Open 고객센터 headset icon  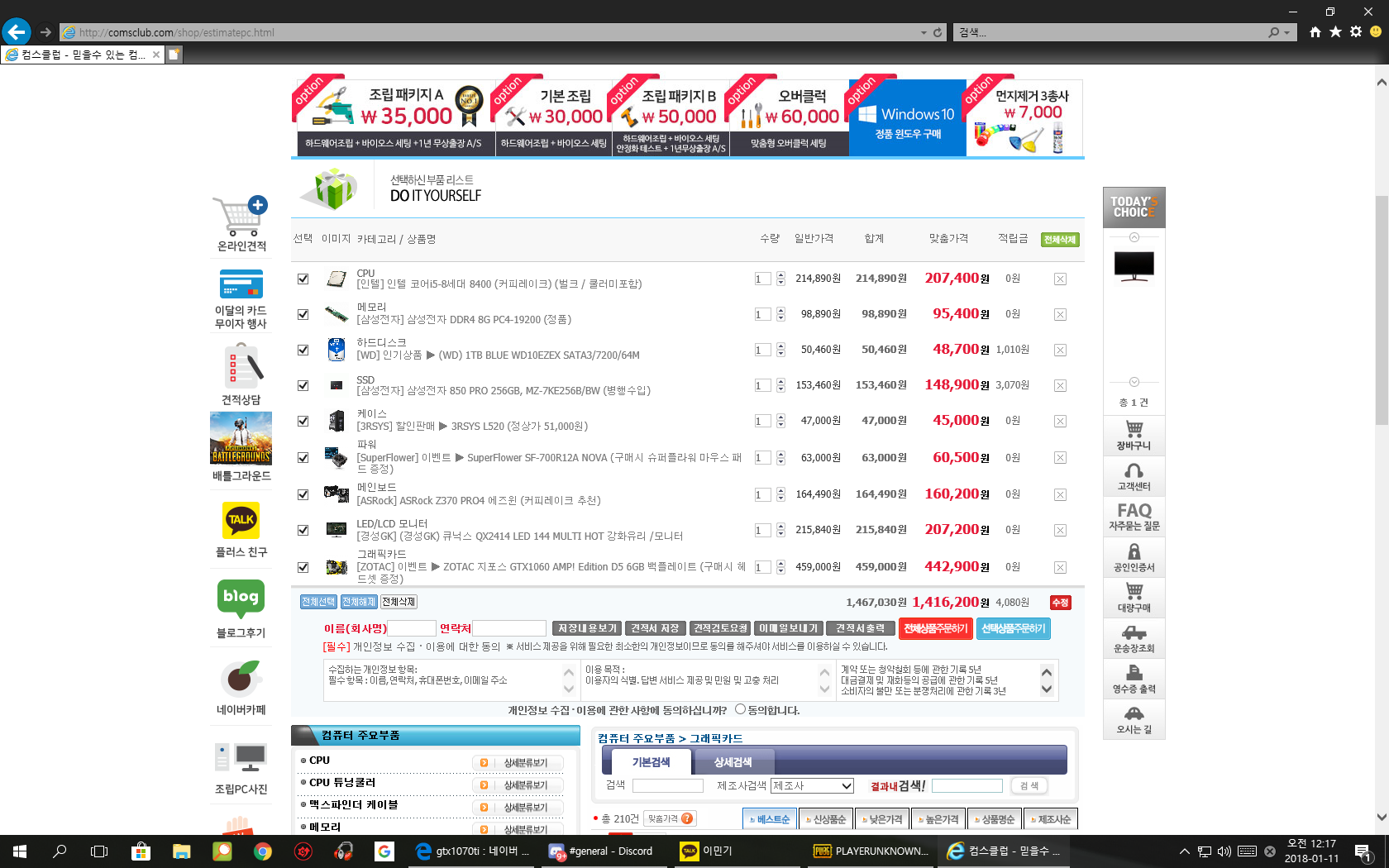1134,475
